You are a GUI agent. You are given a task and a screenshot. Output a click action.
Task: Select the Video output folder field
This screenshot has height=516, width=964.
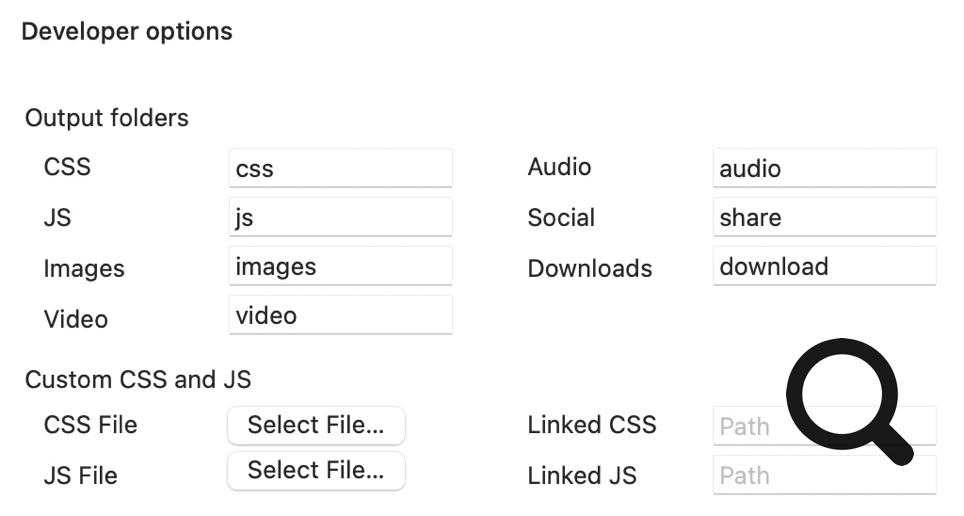(340, 315)
